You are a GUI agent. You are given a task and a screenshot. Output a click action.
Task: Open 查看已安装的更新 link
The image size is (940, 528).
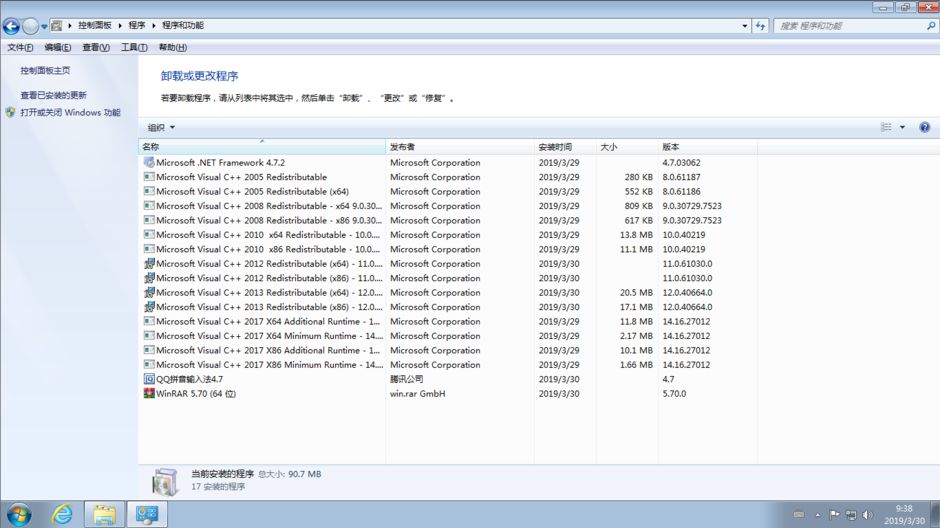[x=53, y=95]
